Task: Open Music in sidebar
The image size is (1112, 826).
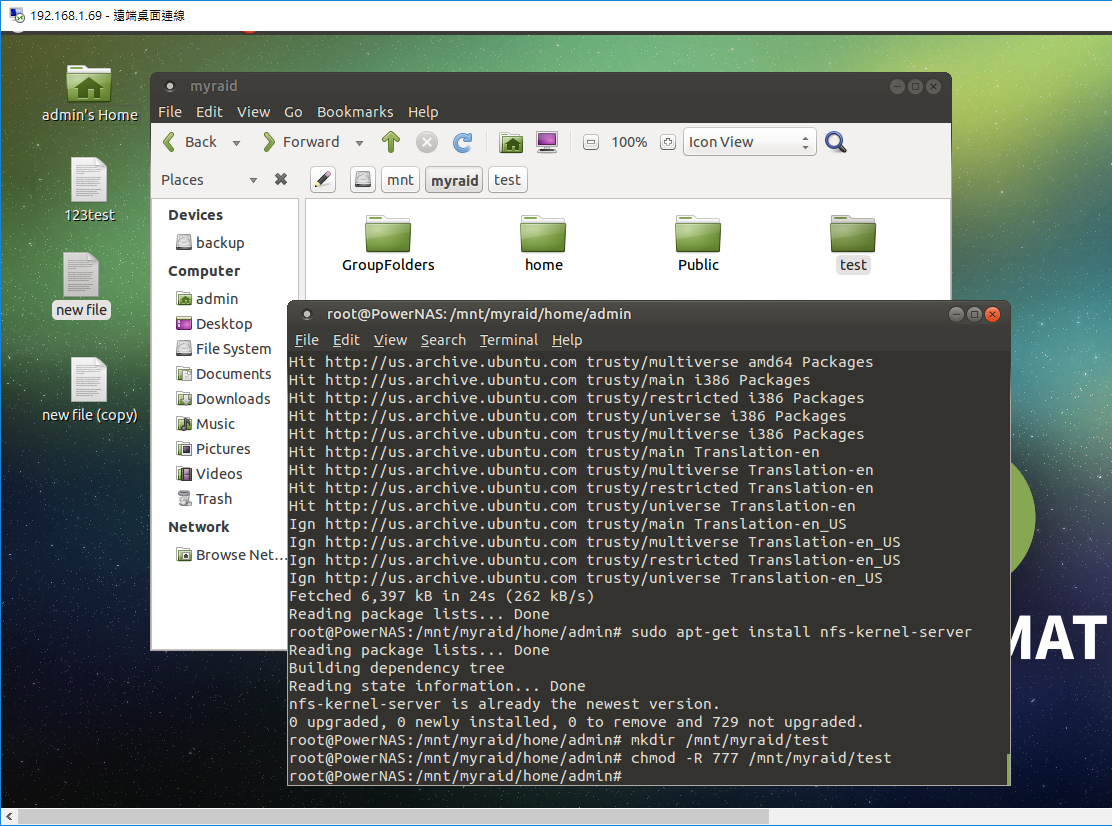Action: pos(206,424)
